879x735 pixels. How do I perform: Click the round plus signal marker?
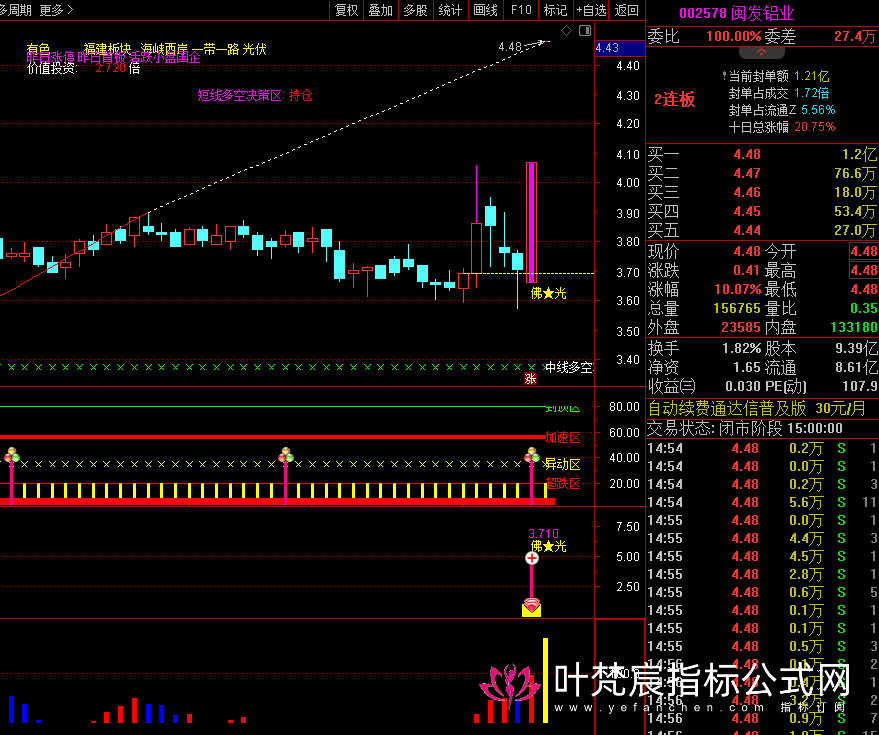click(531, 558)
